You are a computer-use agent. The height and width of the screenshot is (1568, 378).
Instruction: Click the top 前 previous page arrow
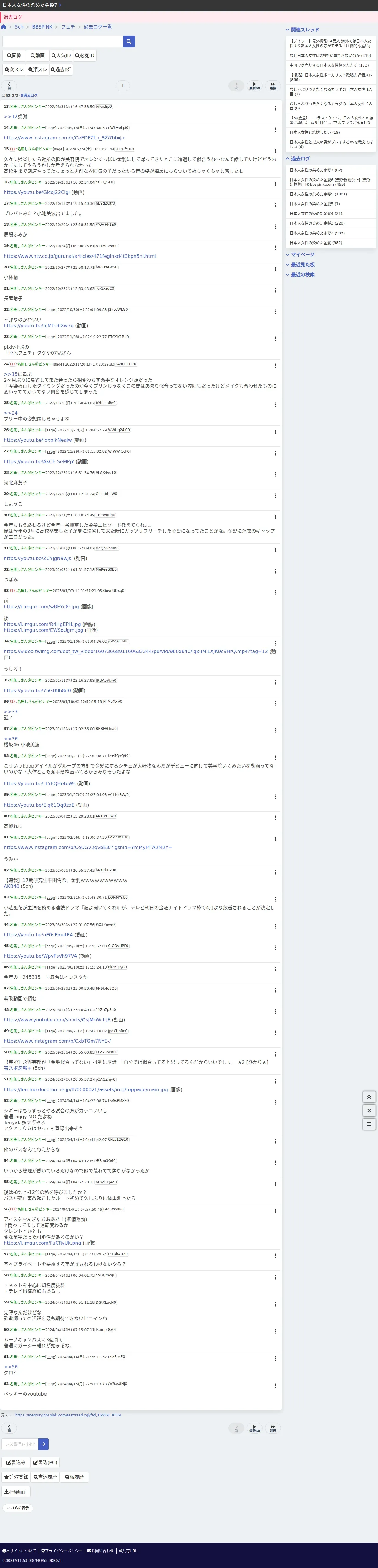pos(9,86)
